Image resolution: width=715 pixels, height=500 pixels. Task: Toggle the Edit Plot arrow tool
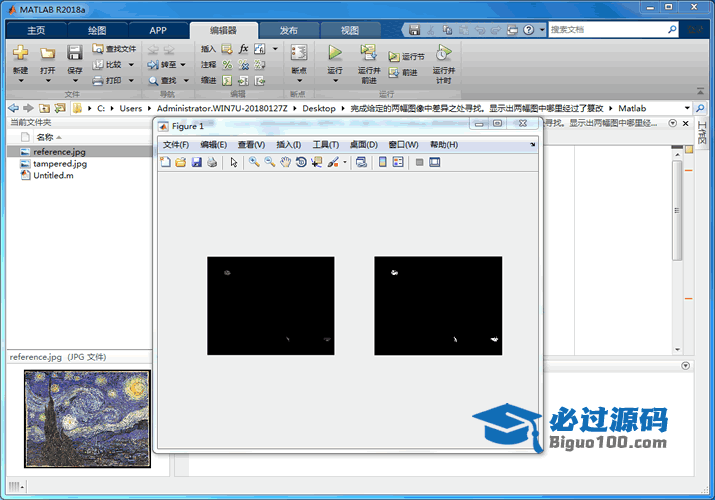234,163
